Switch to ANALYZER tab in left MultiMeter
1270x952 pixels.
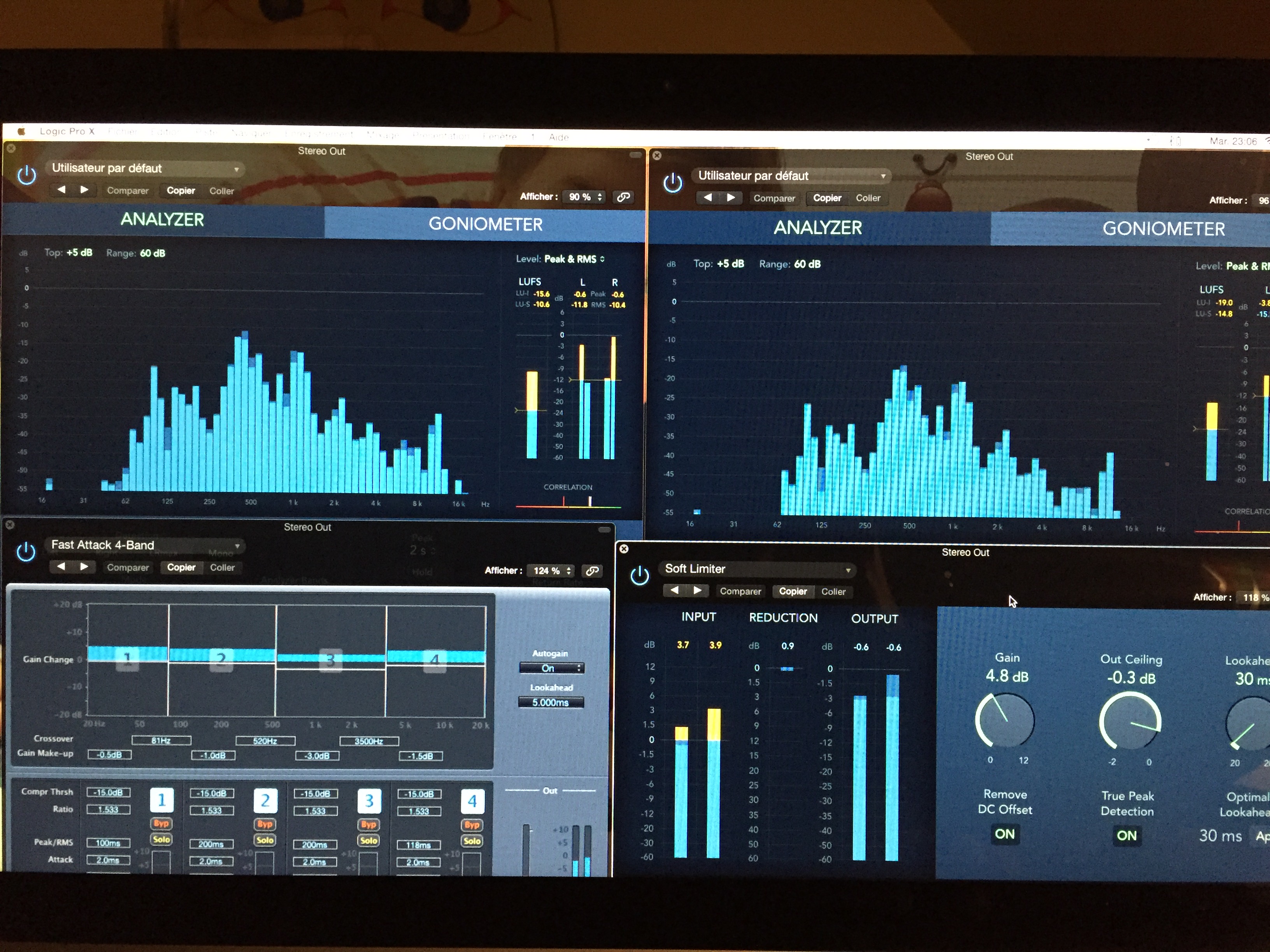pyautogui.click(x=163, y=220)
